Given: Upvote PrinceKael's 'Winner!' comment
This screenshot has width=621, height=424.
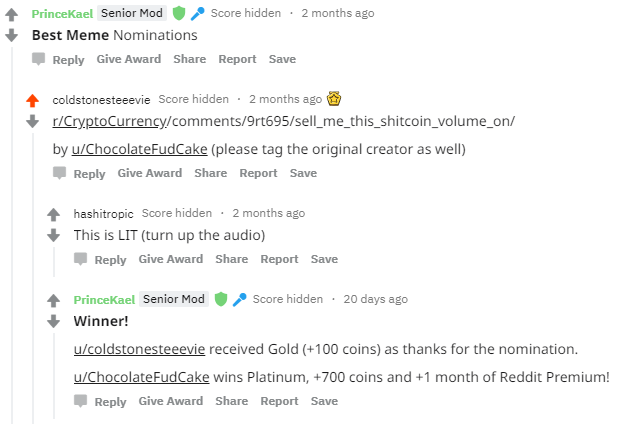Looking at the screenshot, I should click(x=53, y=300).
